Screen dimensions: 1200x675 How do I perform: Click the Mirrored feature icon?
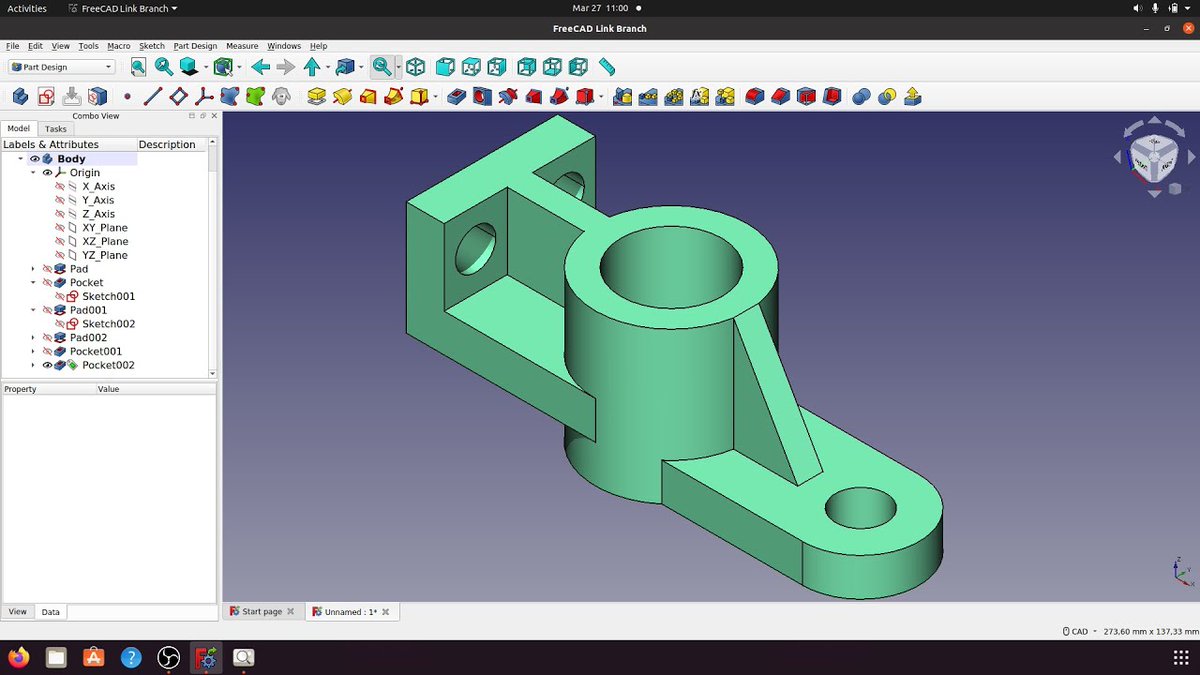pos(623,97)
